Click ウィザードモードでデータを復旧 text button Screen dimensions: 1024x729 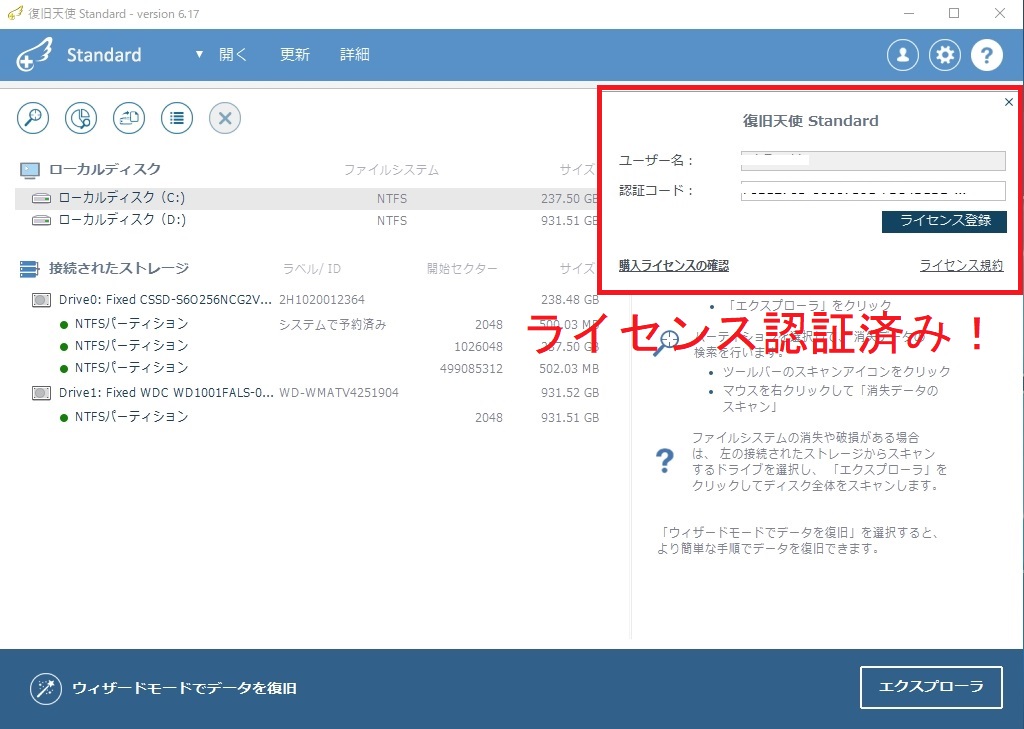pos(185,688)
